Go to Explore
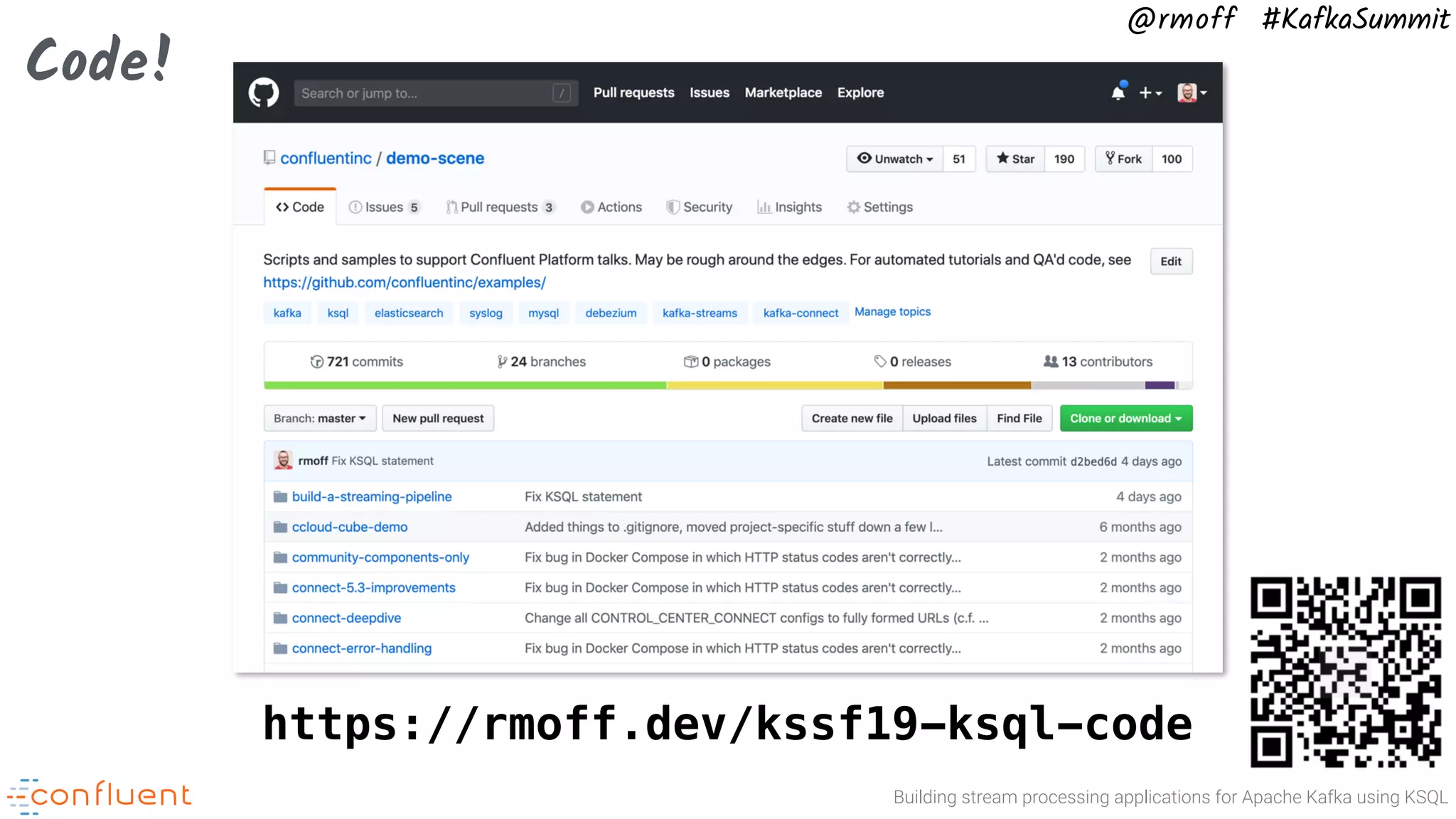This screenshot has width=1456, height=819. pos(860,93)
